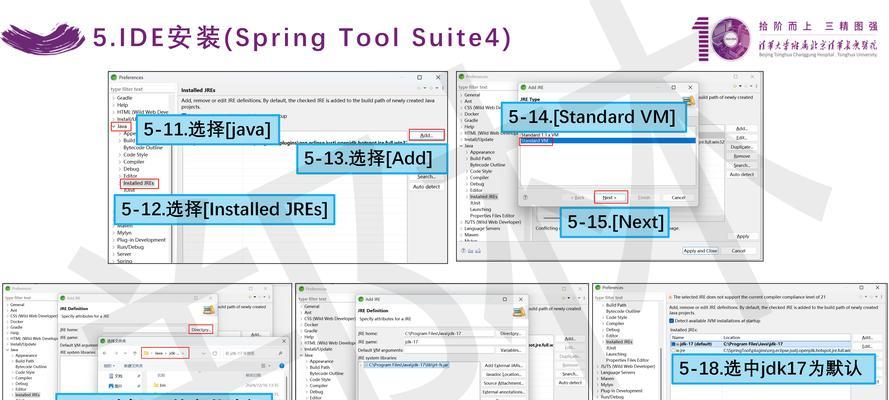Click help icon in Add JRE type dialog

525,198
